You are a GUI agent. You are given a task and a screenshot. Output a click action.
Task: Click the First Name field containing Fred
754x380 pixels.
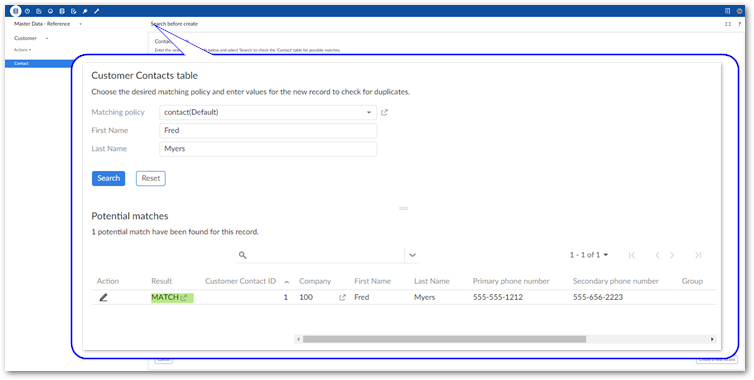pyautogui.click(x=268, y=131)
